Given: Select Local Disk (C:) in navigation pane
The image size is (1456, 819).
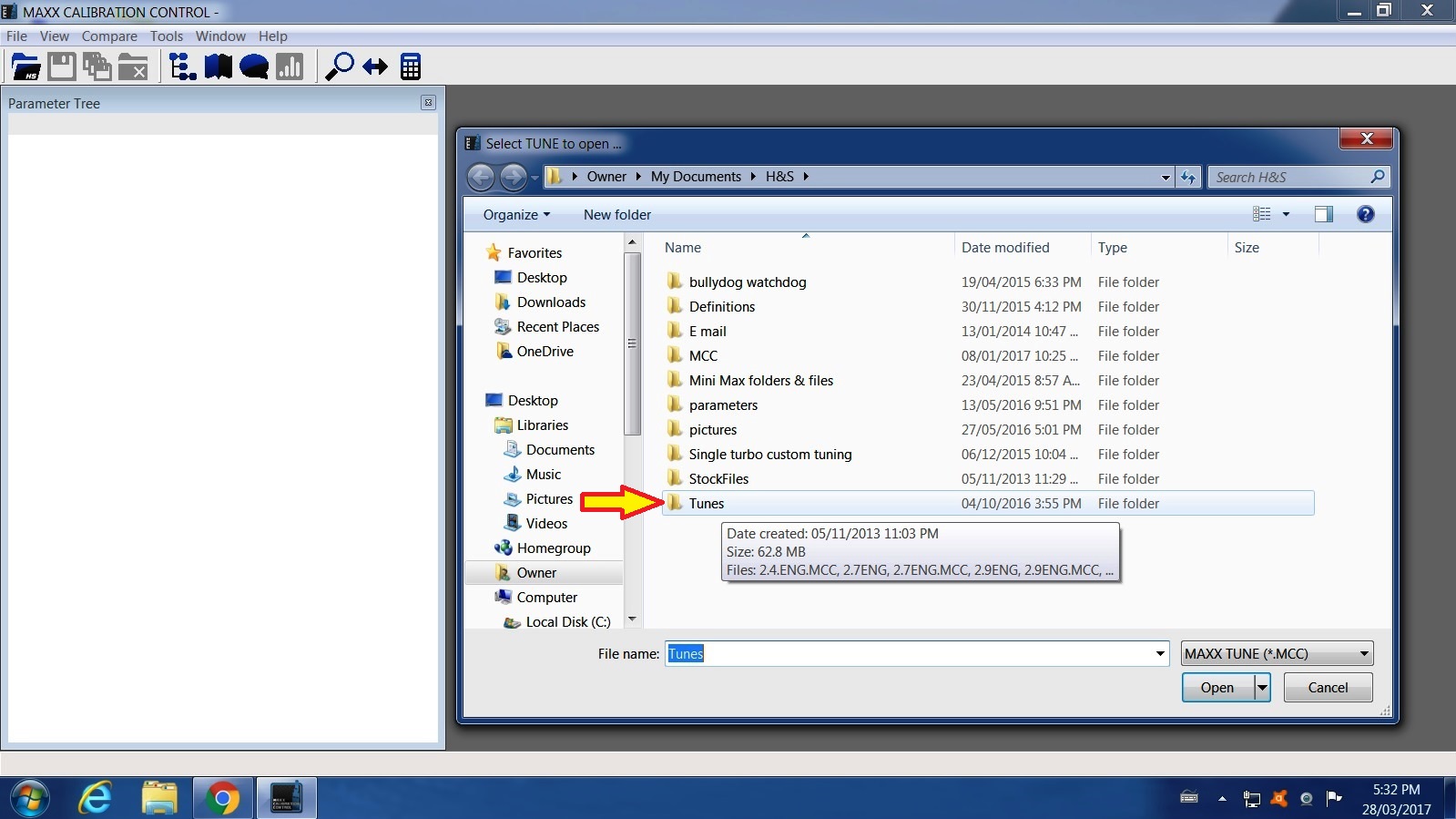Looking at the screenshot, I should coord(557,622).
